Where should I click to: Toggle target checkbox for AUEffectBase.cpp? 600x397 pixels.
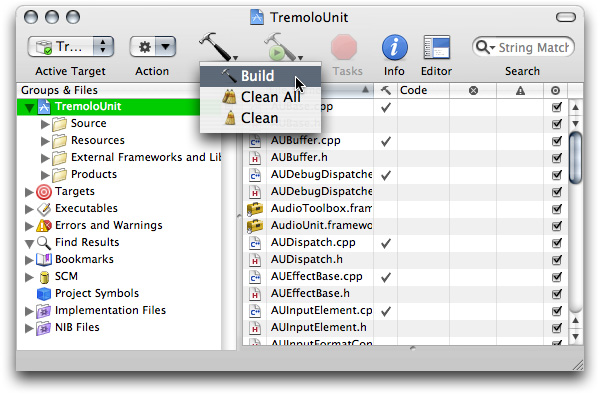click(x=557, y=276)
